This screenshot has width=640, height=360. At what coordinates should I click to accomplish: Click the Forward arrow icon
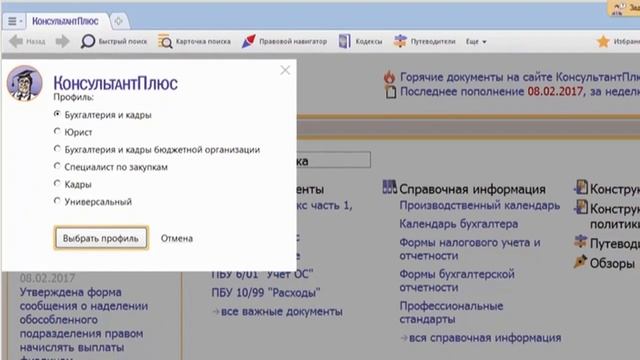coord(62,41)
